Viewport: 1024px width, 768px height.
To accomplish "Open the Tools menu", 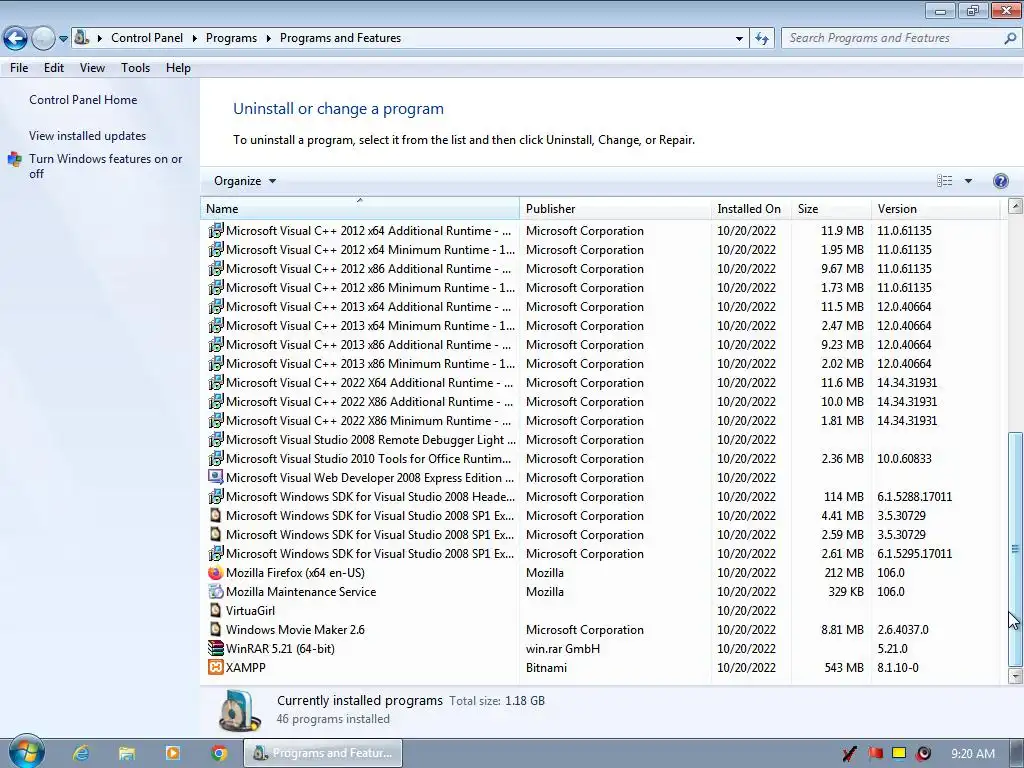I will (x=135, y=68).
